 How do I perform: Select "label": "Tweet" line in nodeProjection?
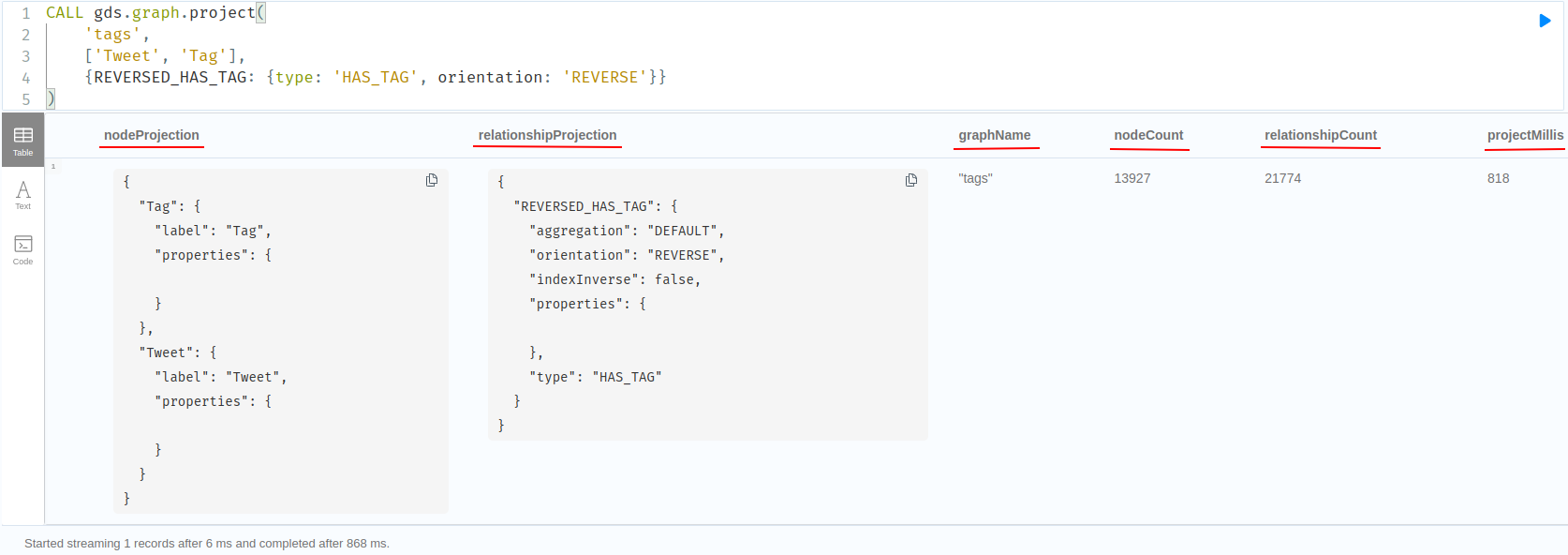click(x=221, y=377)
